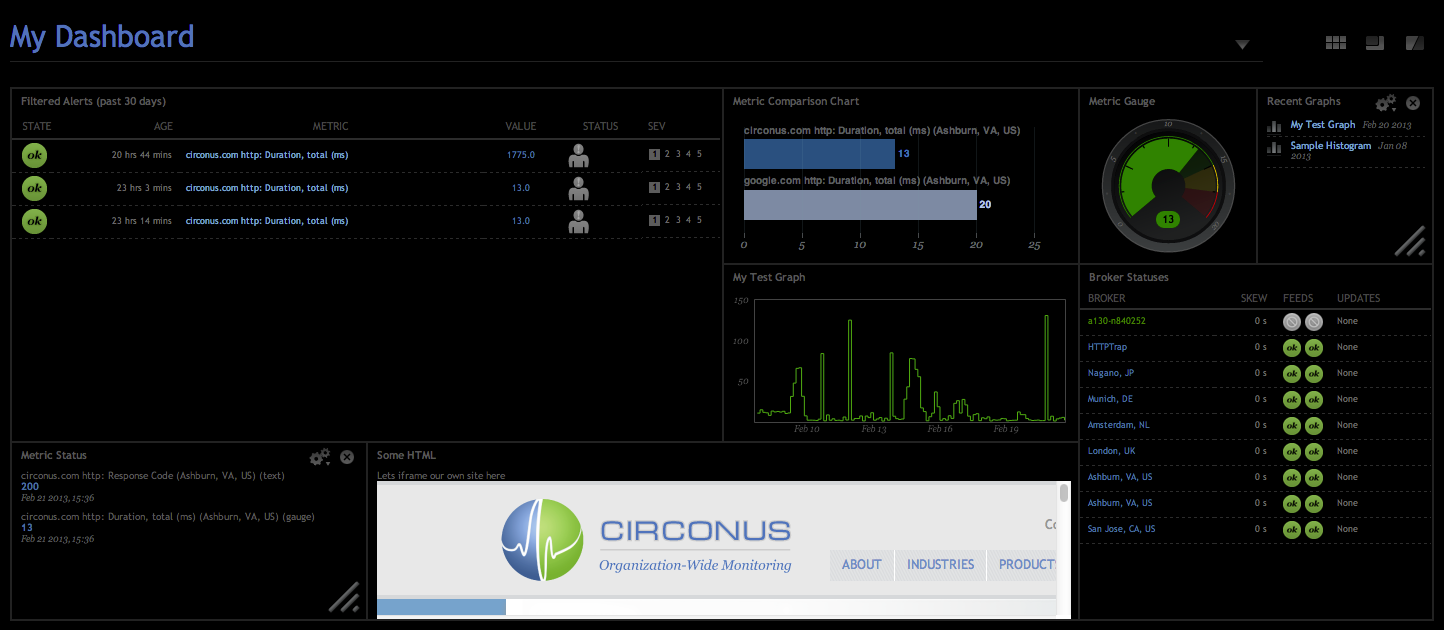This screenshot has height=630, width=1444.
Task: Open the HTTPTrap broker link
Action: (1107, 347)
